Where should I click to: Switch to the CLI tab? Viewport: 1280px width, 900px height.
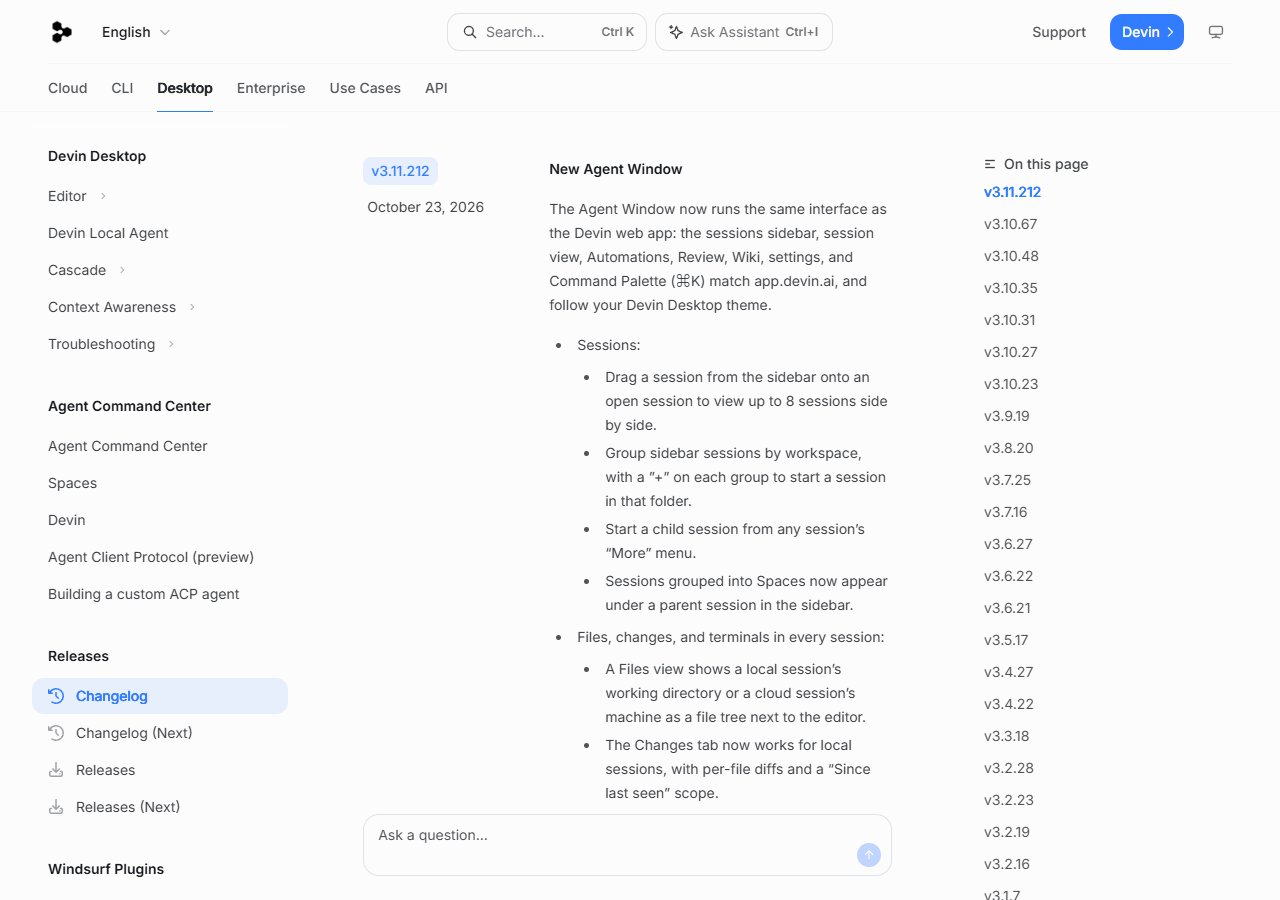(122, 88)
